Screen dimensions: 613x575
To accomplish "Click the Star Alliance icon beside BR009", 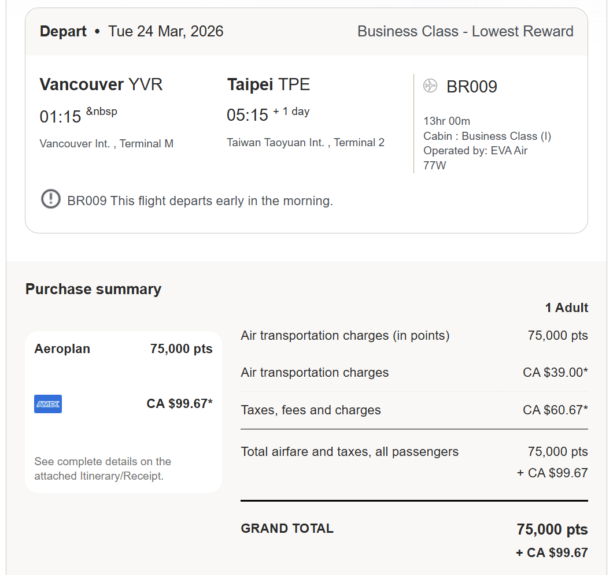I will coord(431,86).
